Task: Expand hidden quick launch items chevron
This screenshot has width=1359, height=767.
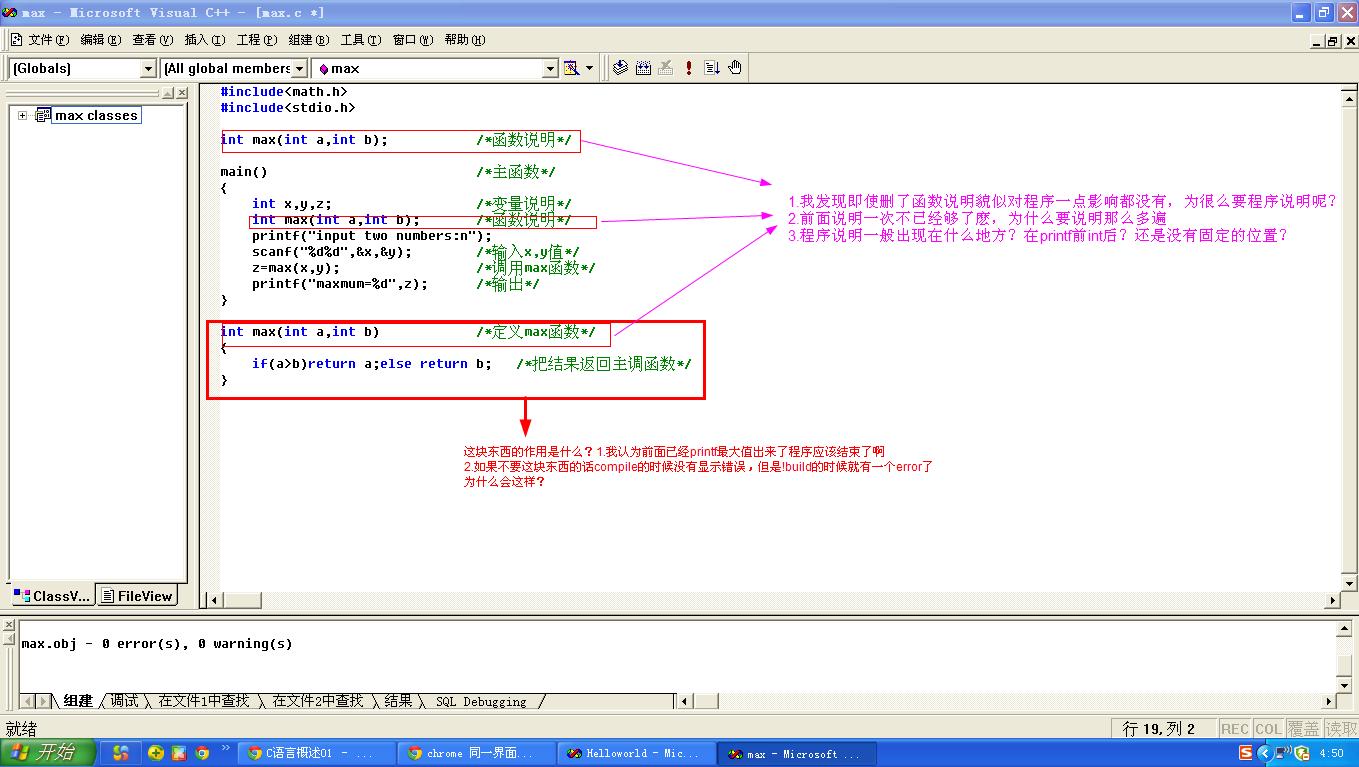Action: click(226, 748)
